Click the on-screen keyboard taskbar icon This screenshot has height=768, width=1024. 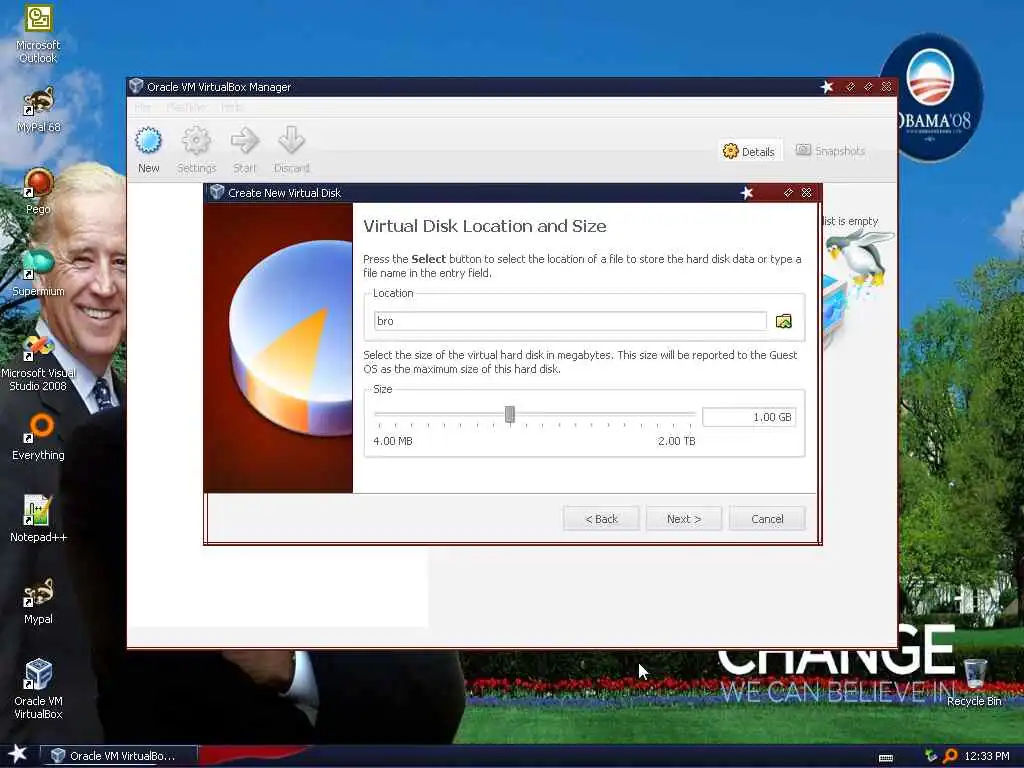click(886, 757)
